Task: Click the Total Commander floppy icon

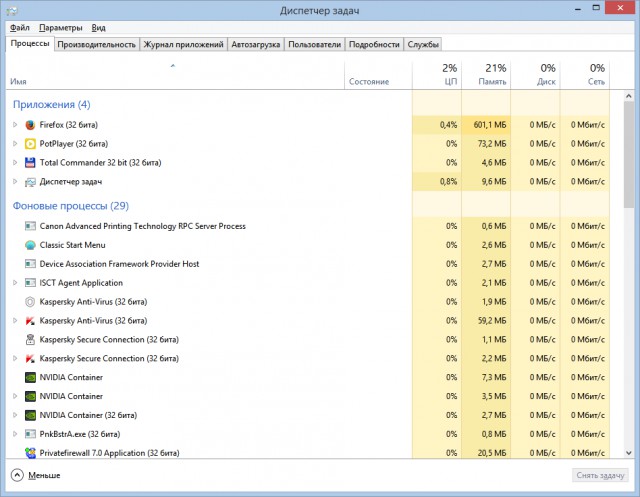Action: click(x=30, y=162)
